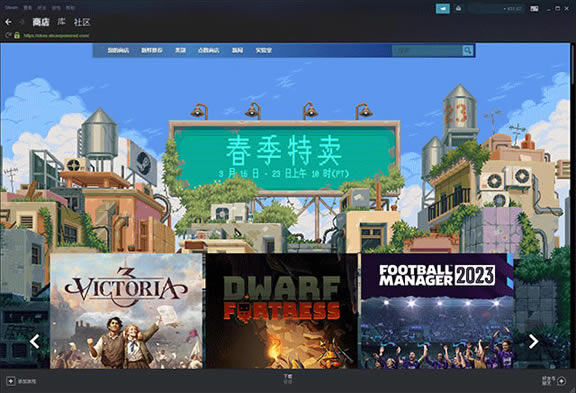Switch to Big Picture mode icon

pos(534,8)
